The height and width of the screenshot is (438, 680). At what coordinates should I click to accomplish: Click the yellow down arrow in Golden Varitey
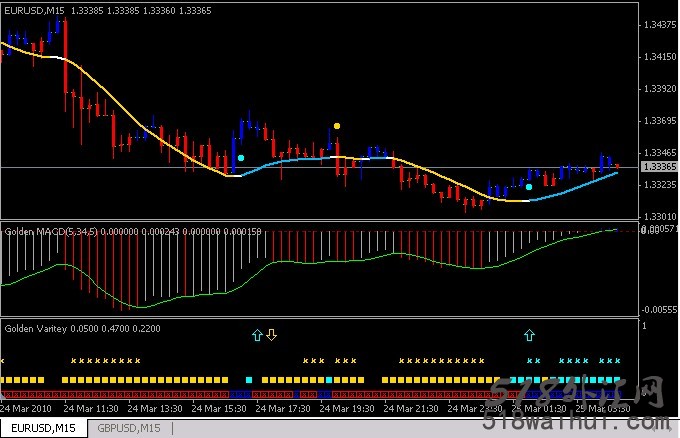tap(271, 335)
